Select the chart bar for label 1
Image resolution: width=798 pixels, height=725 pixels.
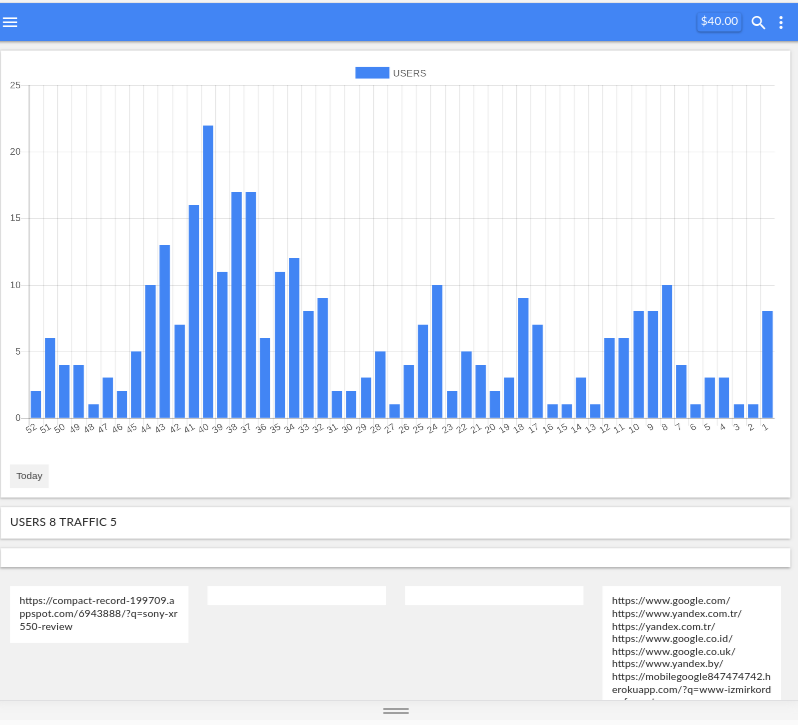767,365
